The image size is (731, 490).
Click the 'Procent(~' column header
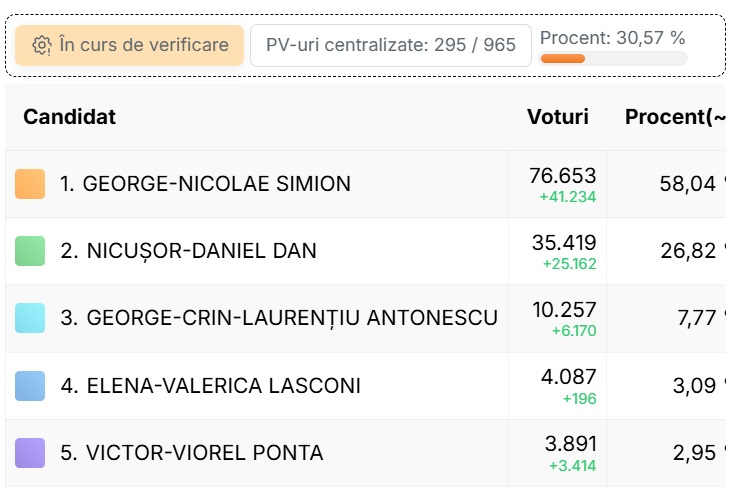click(675, 117)
